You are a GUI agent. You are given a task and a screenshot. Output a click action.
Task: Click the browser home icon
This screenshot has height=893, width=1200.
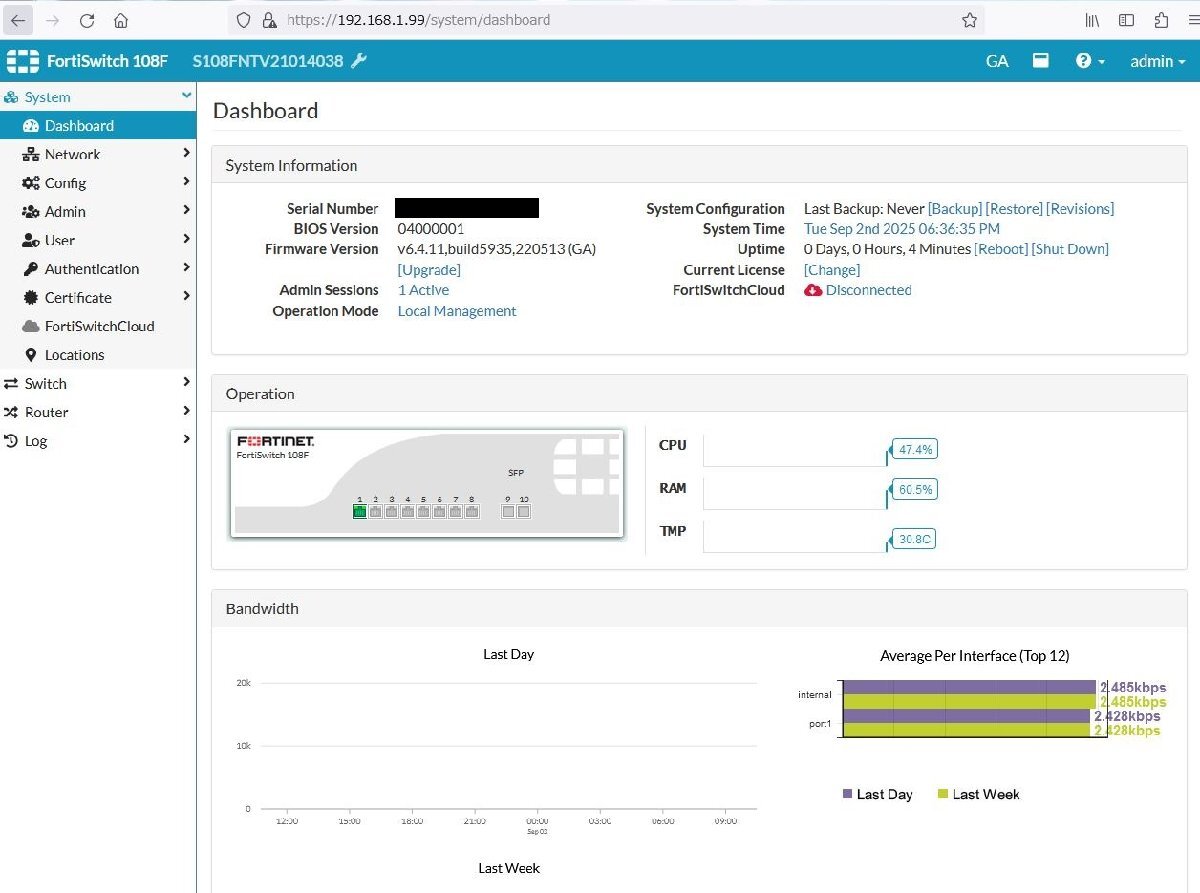point(121,20)
